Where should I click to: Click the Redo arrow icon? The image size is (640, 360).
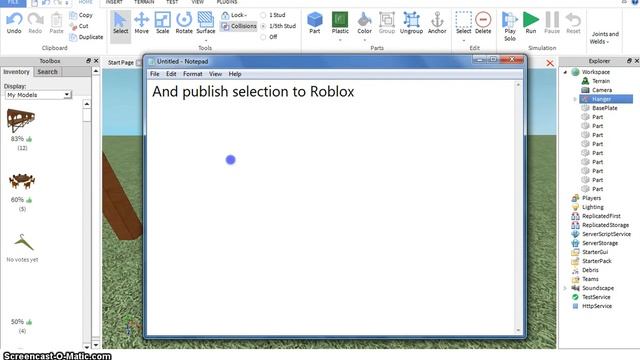35,19
